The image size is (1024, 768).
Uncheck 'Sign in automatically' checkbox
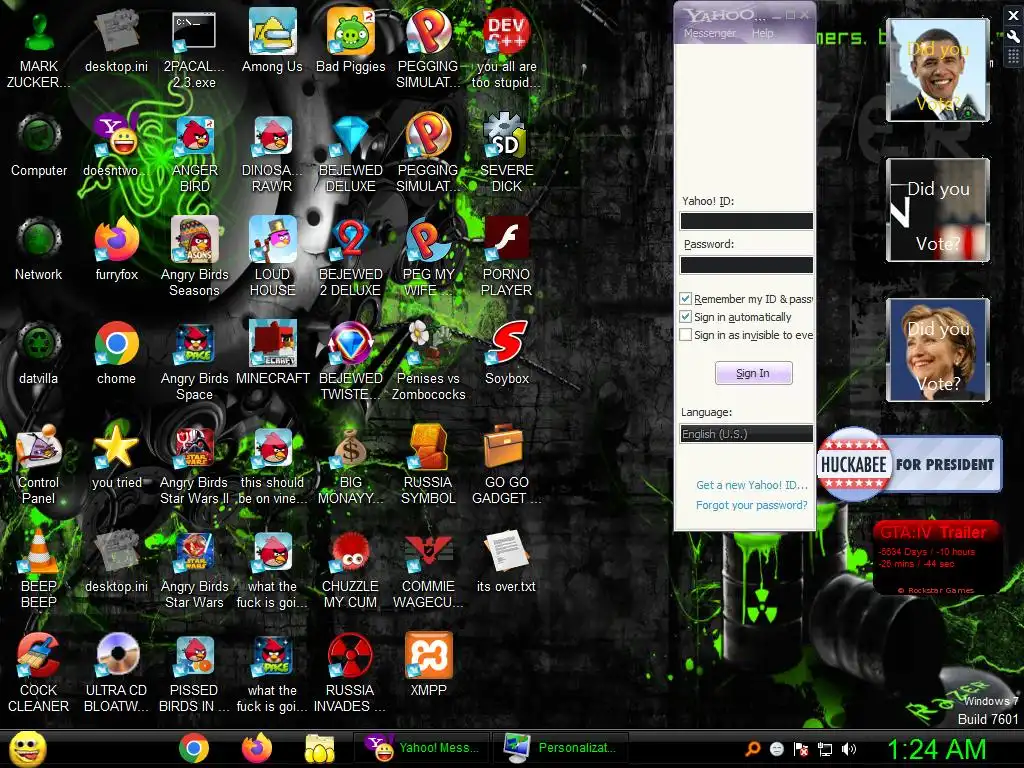686,317
